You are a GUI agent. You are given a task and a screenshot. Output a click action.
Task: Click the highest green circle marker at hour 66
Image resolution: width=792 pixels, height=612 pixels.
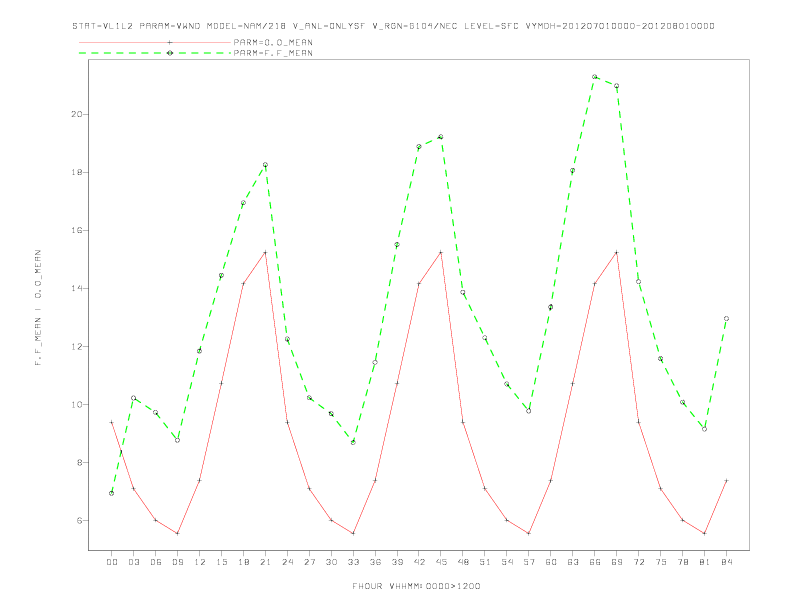tap(595, 77)
